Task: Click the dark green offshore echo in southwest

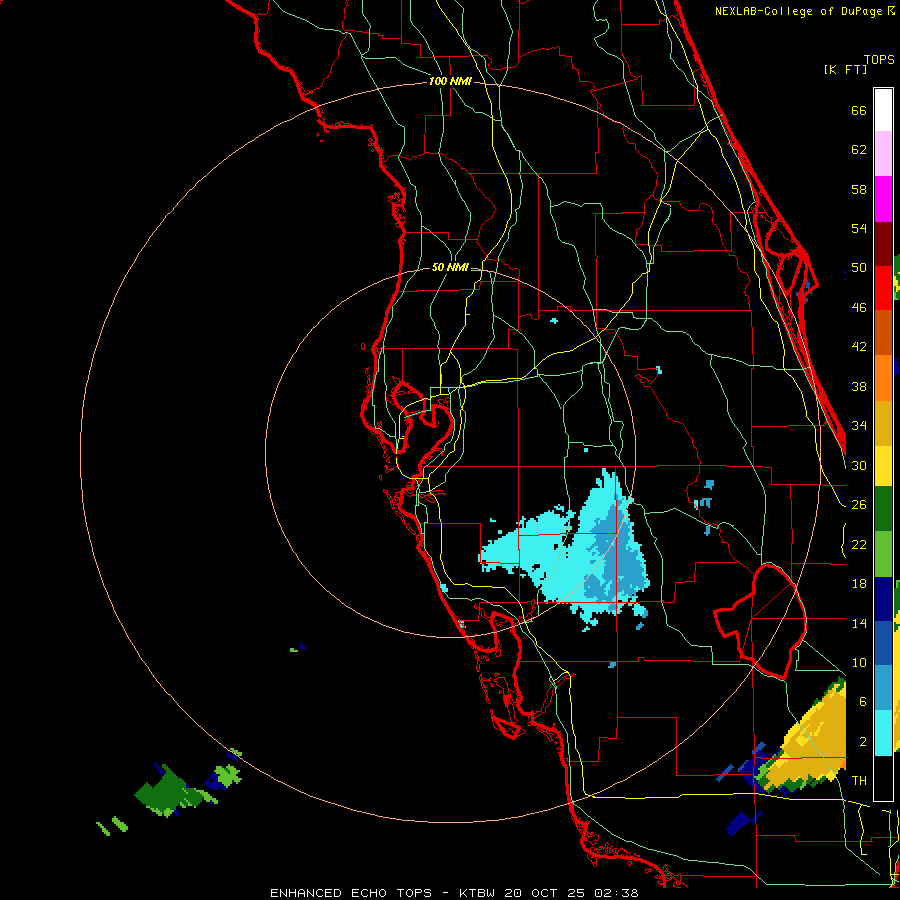Action: click(169, 788)
